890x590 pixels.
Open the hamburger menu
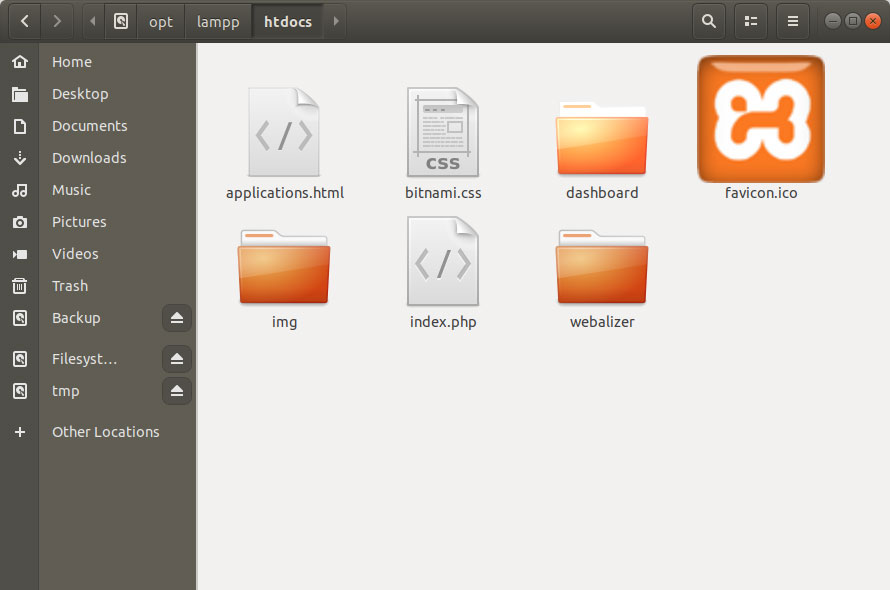pyautogui.click(x=792, y=20)
